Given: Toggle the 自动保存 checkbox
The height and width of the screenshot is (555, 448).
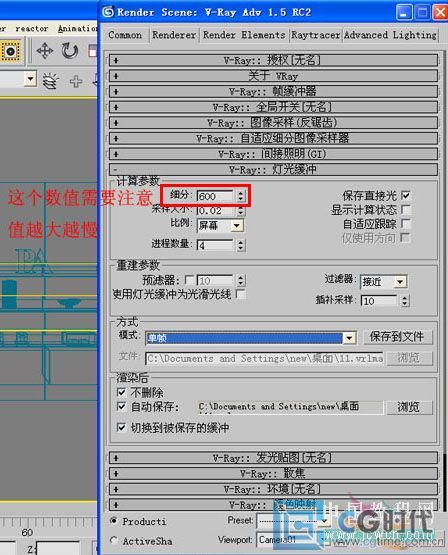Looking at the screenshot, I should (x=121, y=406).
